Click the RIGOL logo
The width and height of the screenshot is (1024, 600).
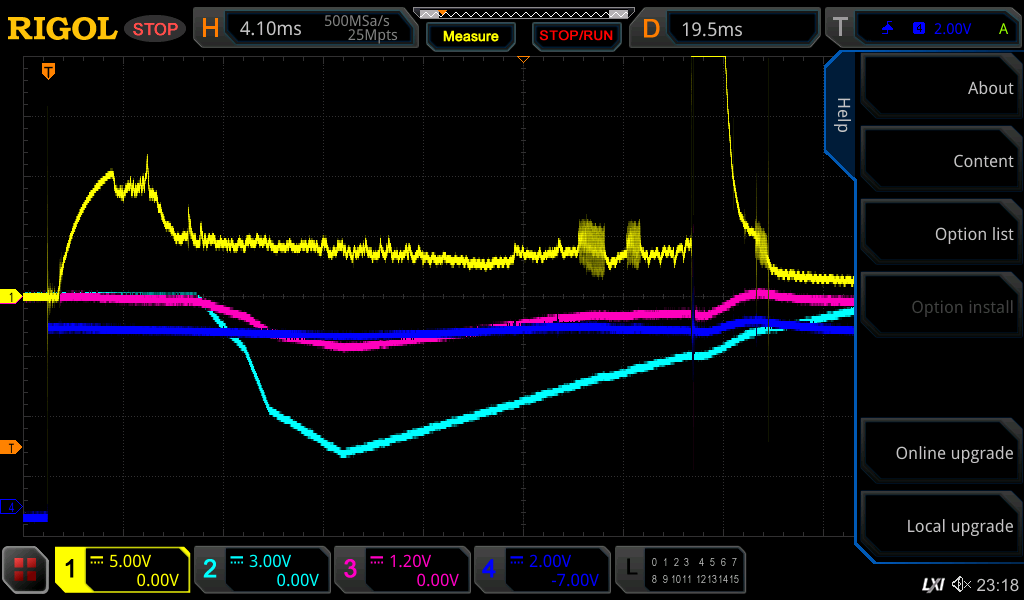[62, 28]
